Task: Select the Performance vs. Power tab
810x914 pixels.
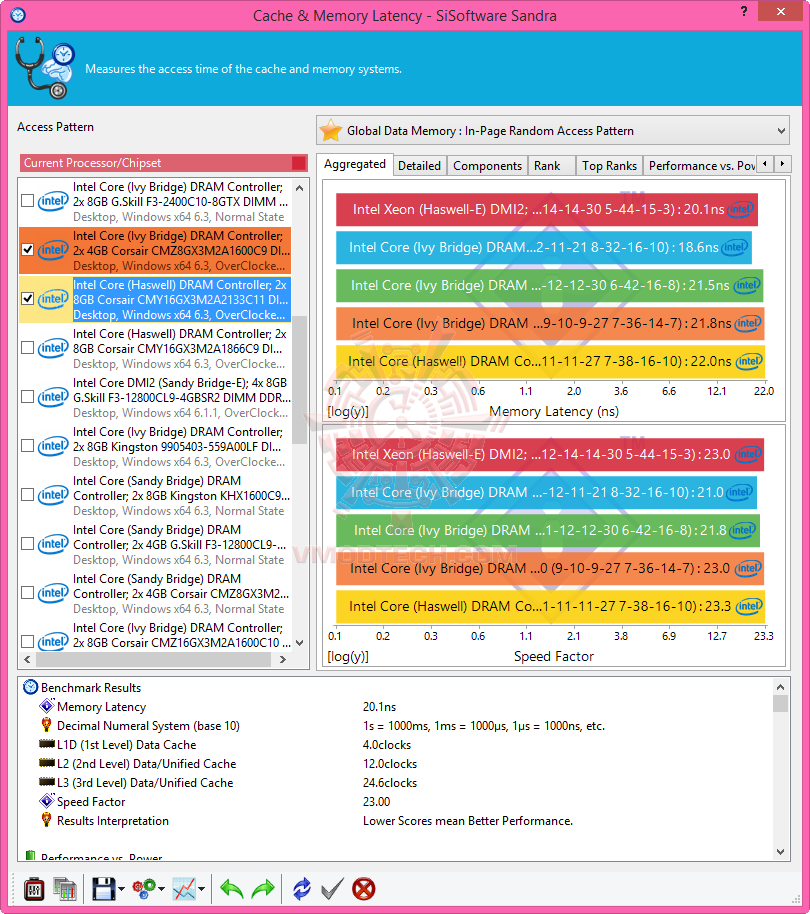Action: (x=699, y=166)
